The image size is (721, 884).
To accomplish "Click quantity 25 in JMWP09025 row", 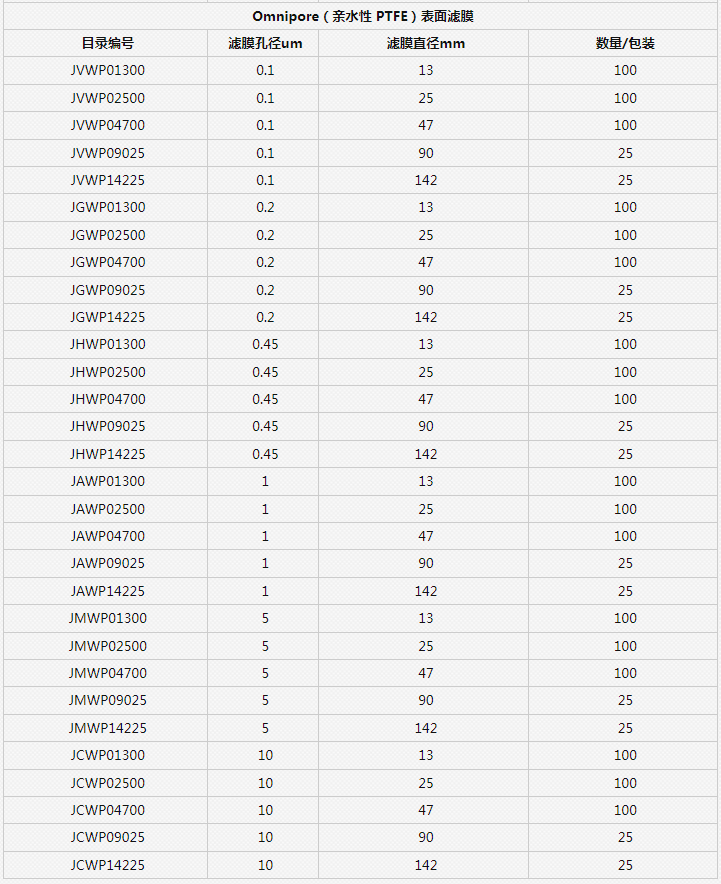I will (x=625, y=700).
